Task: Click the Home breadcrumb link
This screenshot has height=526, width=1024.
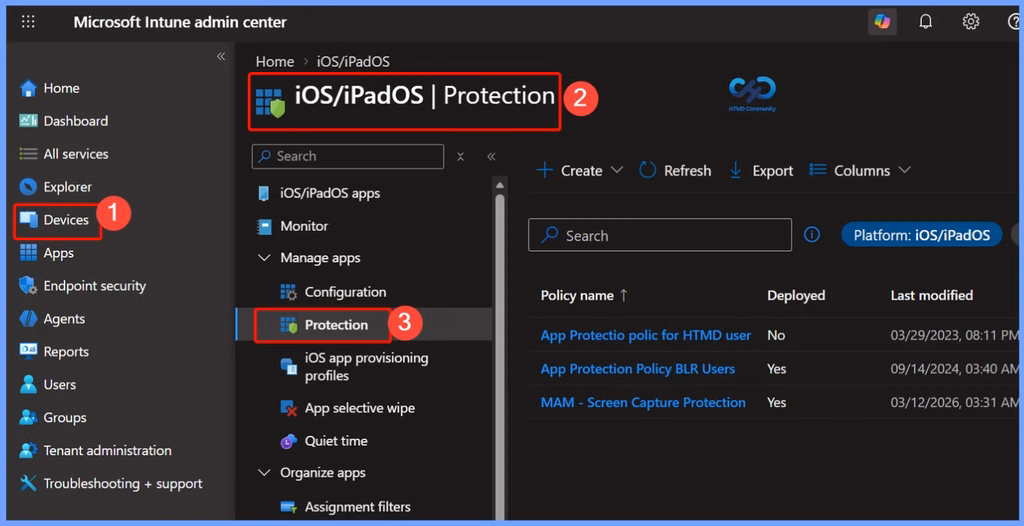Action: (275, 61)
